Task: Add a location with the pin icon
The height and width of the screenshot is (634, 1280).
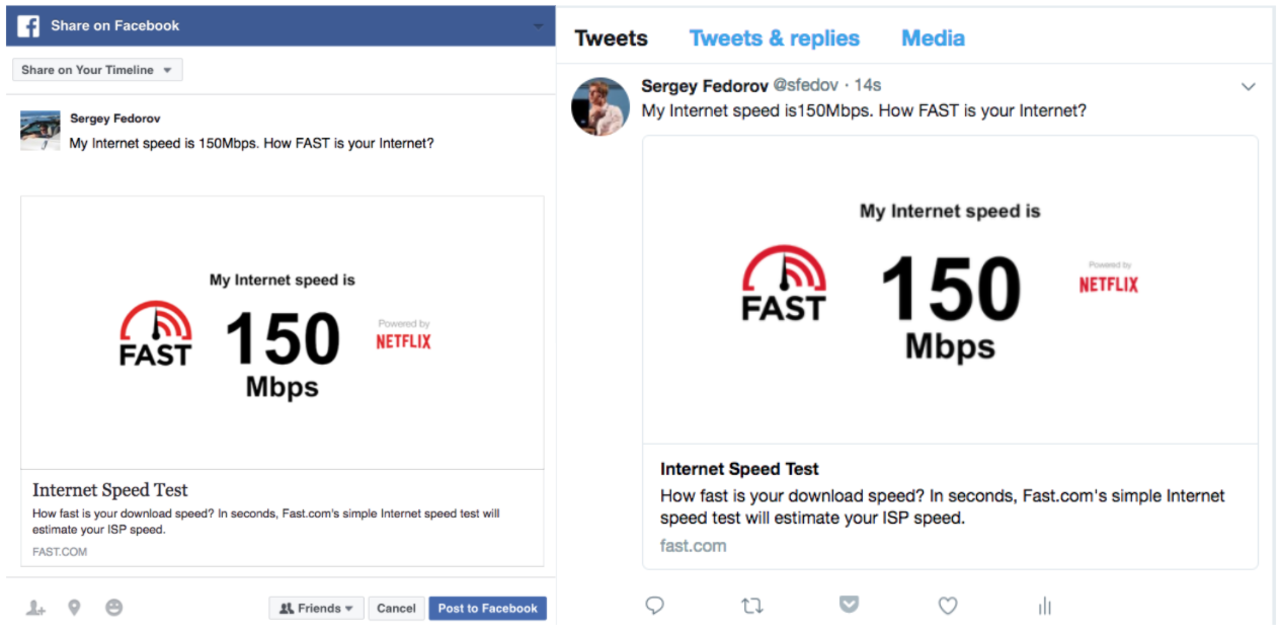Action: [74, 607]
